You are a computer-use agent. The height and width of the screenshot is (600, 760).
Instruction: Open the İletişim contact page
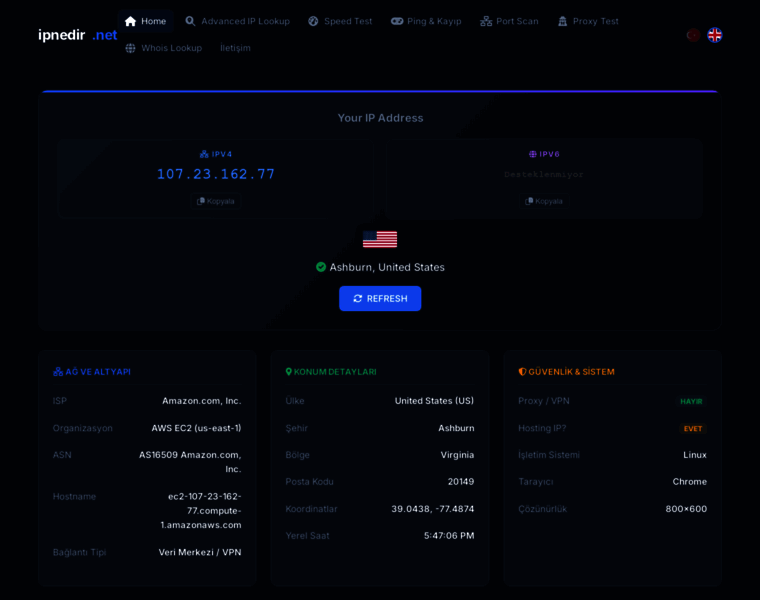[x=235, y=48]
